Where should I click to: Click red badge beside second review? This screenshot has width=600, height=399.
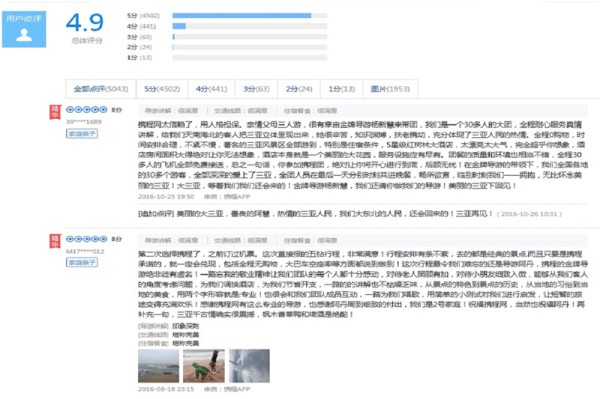(55, 241)
